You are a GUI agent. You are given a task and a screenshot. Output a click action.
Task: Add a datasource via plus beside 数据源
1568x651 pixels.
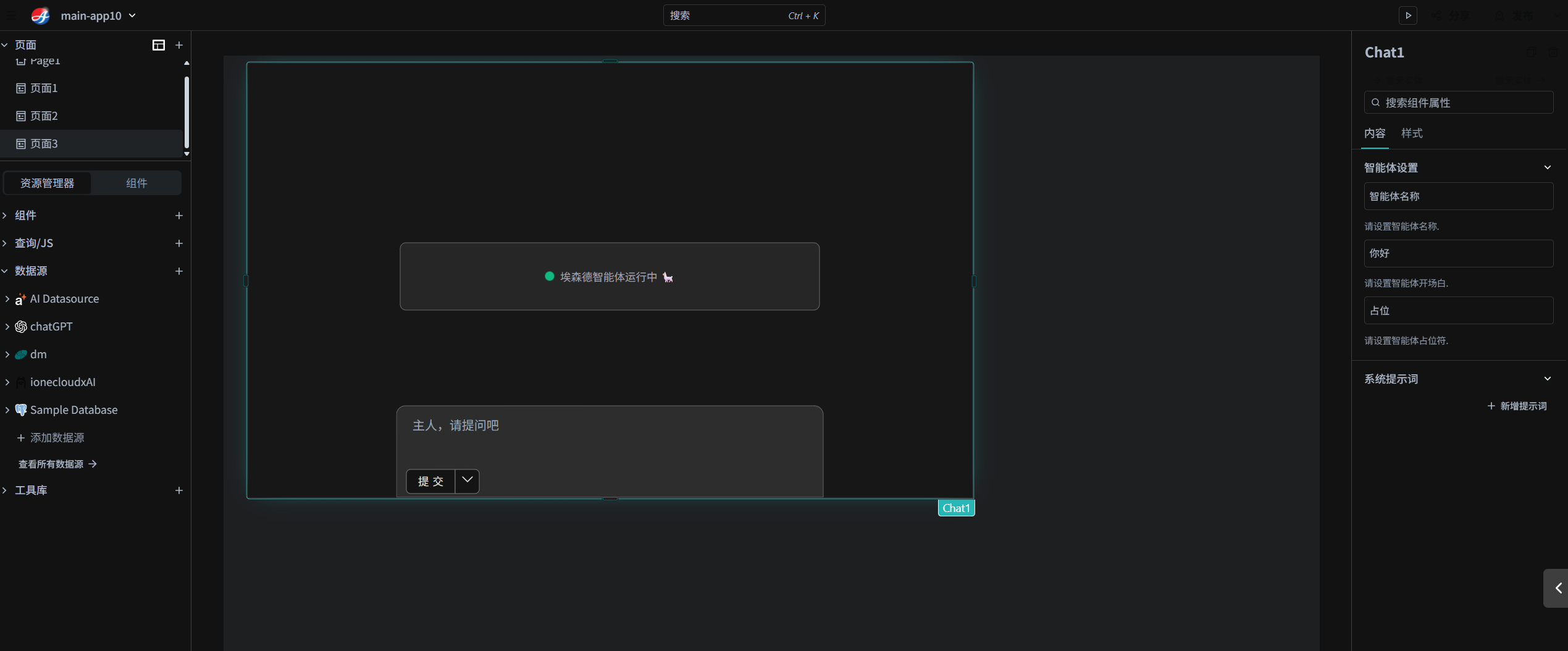pyautogui.click(x=179, y=271)
